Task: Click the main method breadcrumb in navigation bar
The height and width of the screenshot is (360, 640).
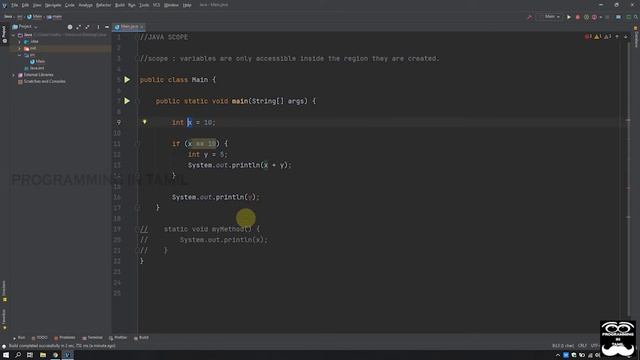Action: (x=54, y=17)
